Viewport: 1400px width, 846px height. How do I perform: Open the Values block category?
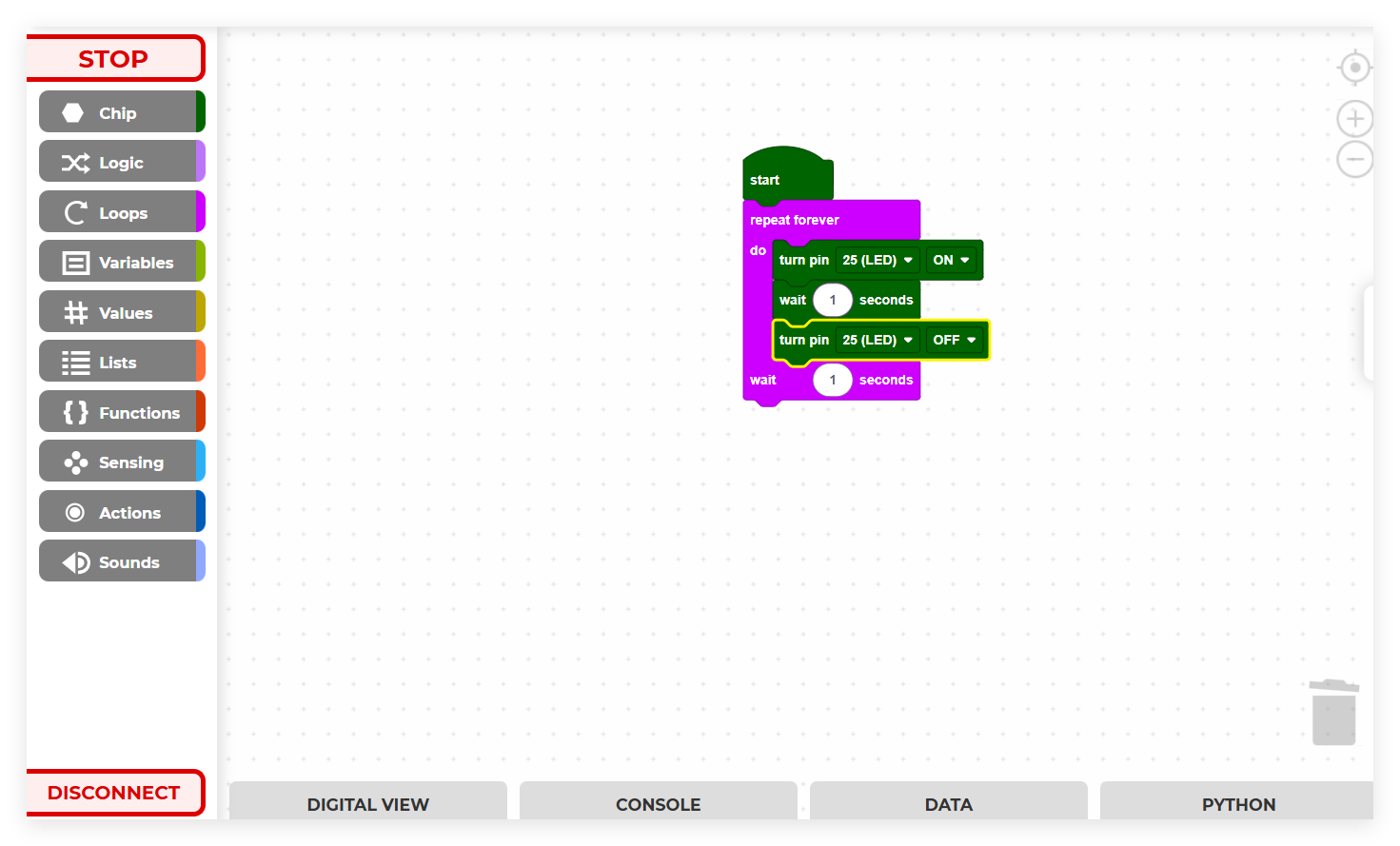(x=122, y=312)
